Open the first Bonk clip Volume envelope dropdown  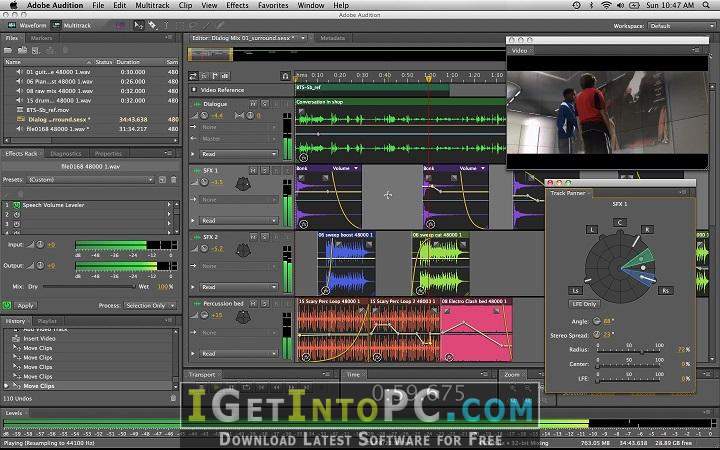[355, 169]
